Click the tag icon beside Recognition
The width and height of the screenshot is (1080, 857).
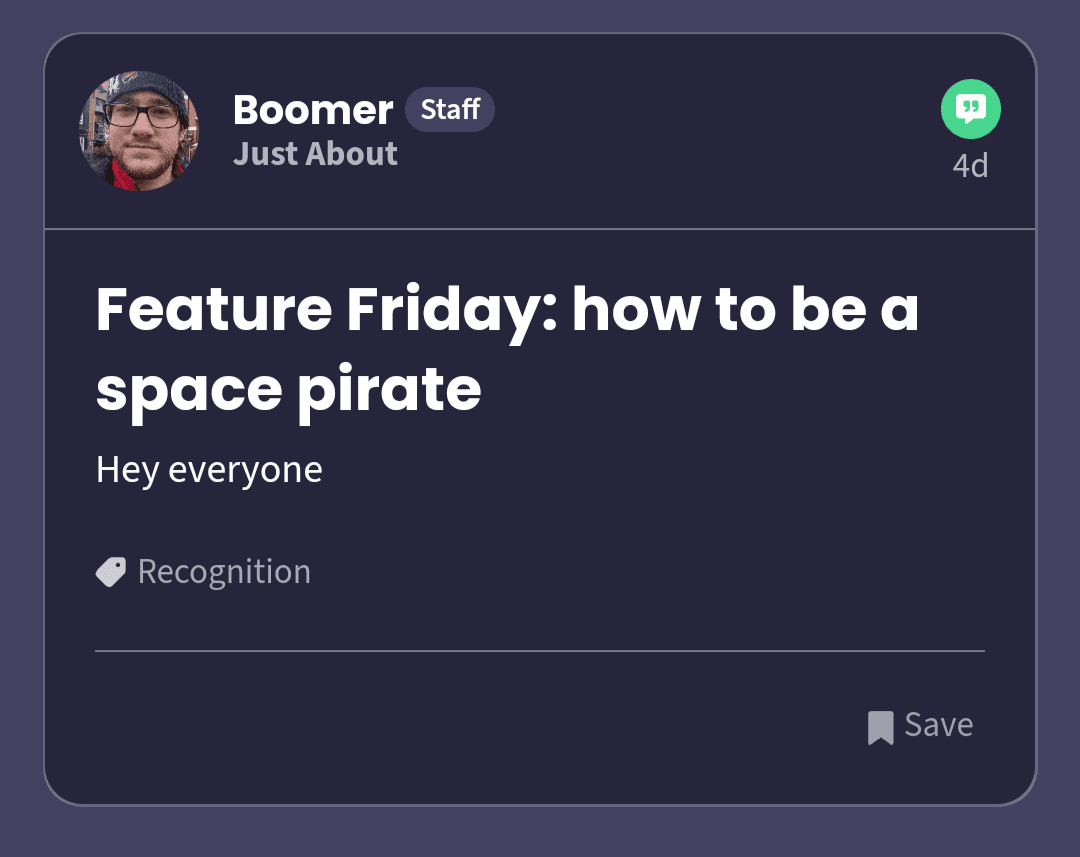tap(111, 572)
